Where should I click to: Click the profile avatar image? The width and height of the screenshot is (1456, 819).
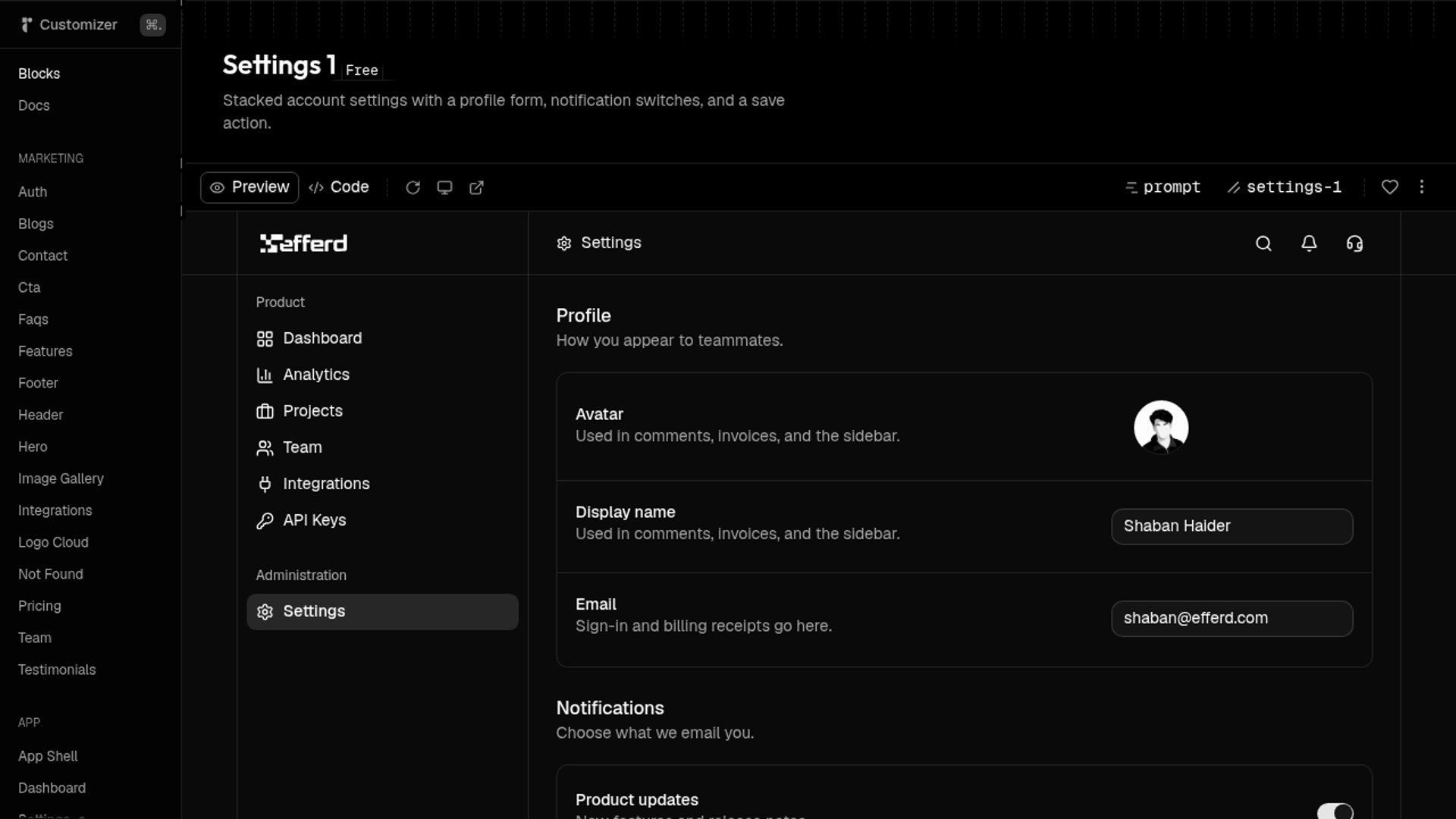(1161, 427)
